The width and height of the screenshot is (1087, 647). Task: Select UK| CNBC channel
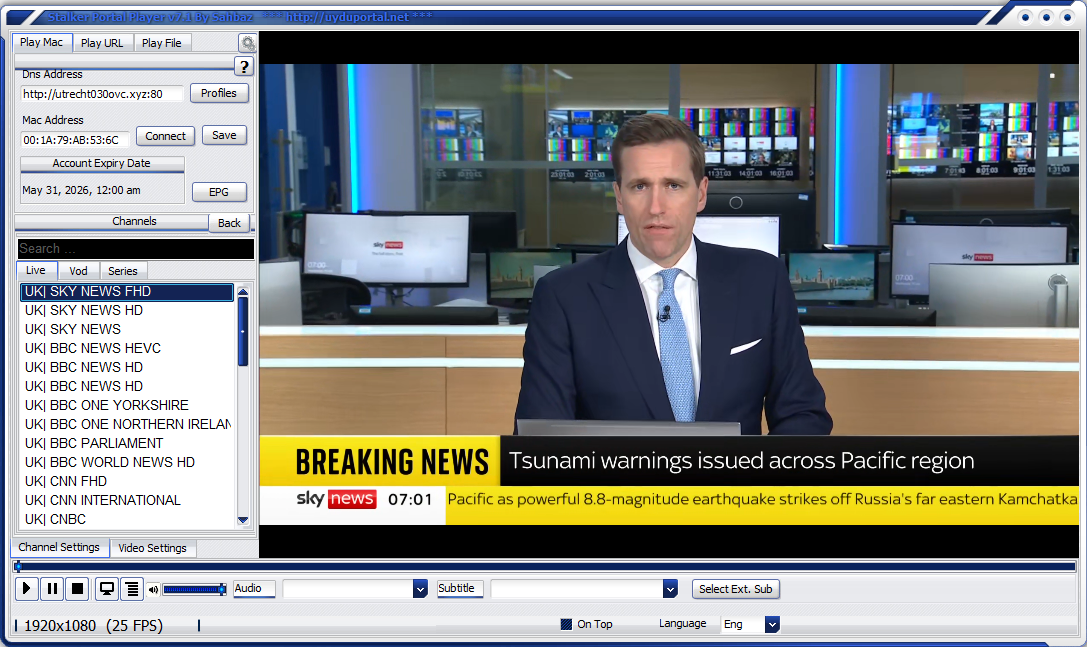pyautogui.click(x=127, y=519)
